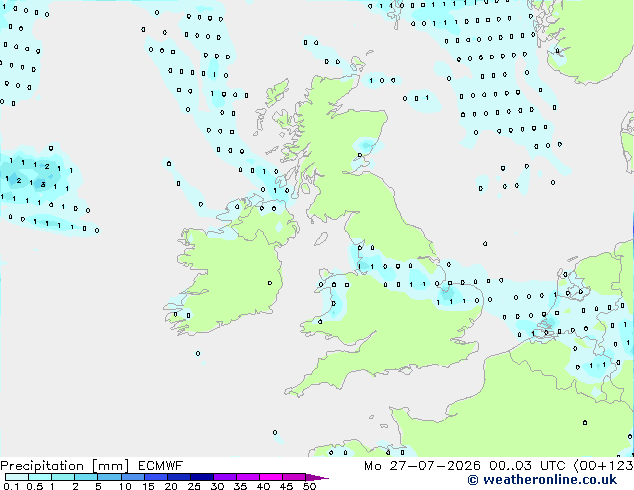Select the 5–10 mm legend swatch
This screenshot has height=490, width=634.
point(109,477)
